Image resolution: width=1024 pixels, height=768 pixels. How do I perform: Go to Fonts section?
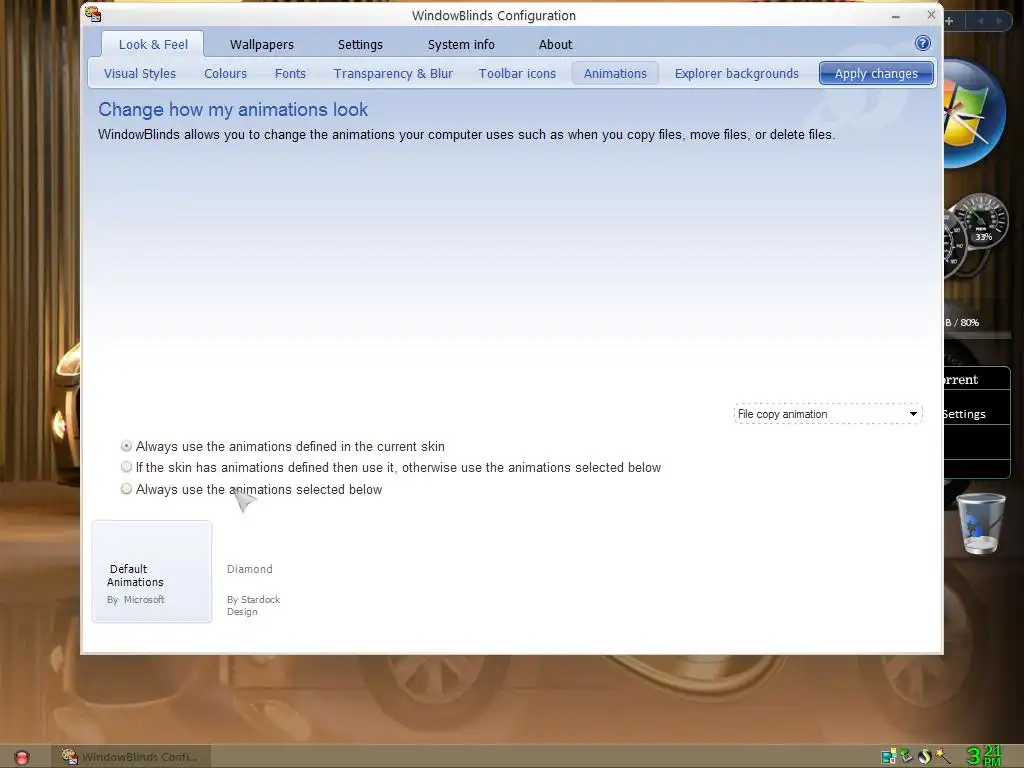(x=290, y=73)
